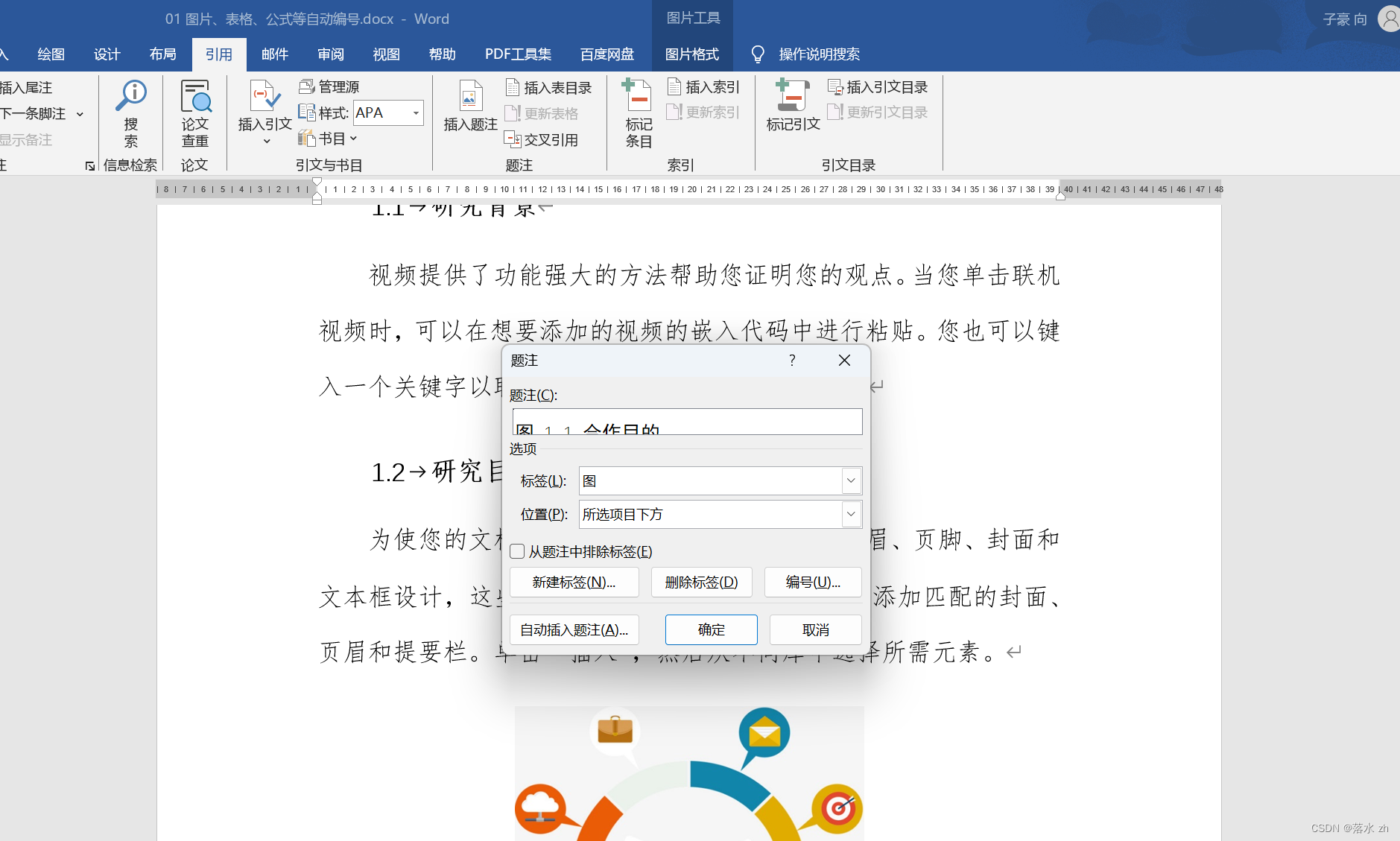
Task: Click the 插入引文 insert citation icon
Action: [x=265, y=96]
